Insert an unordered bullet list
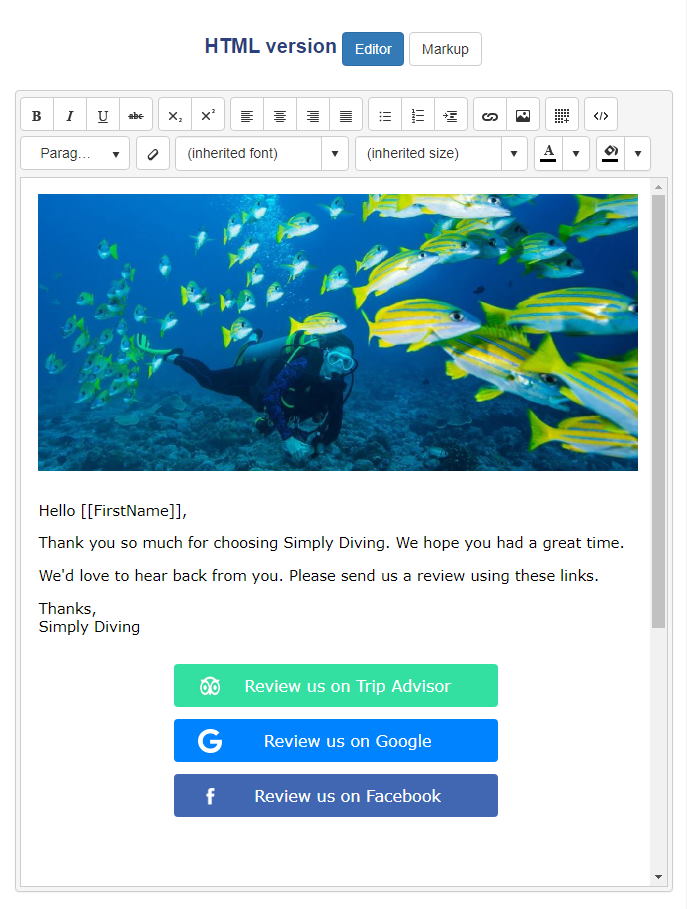 (x=385, y=115)
